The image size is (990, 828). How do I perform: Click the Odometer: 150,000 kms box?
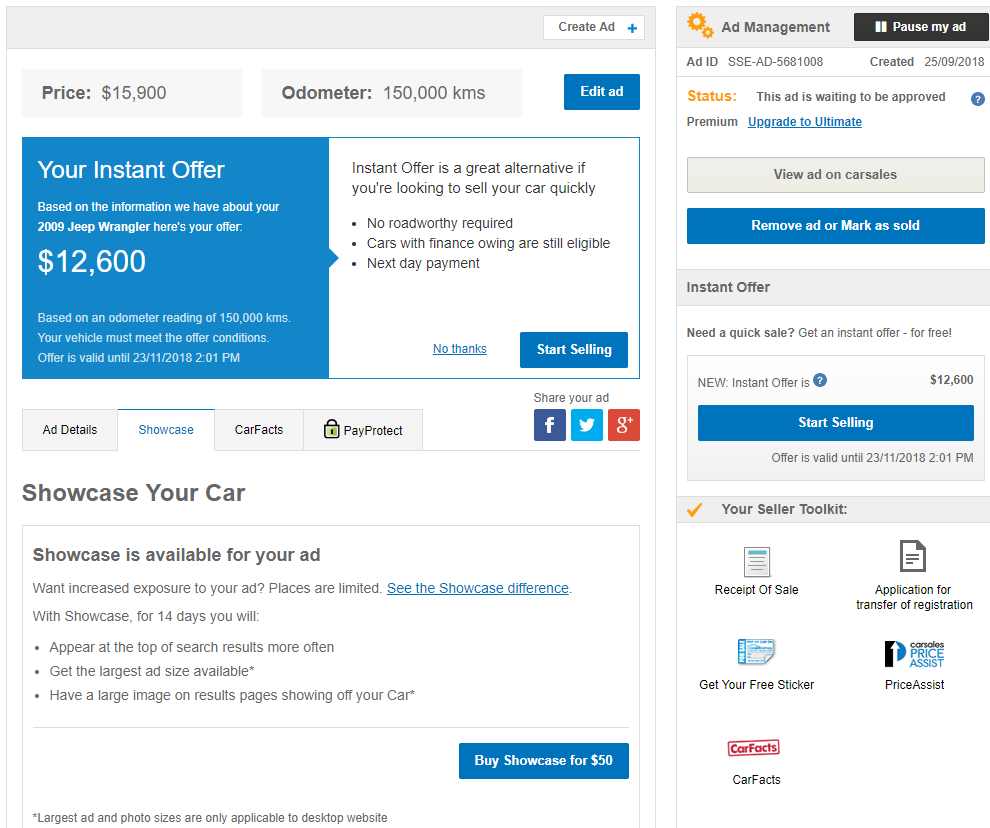point(391,93)
